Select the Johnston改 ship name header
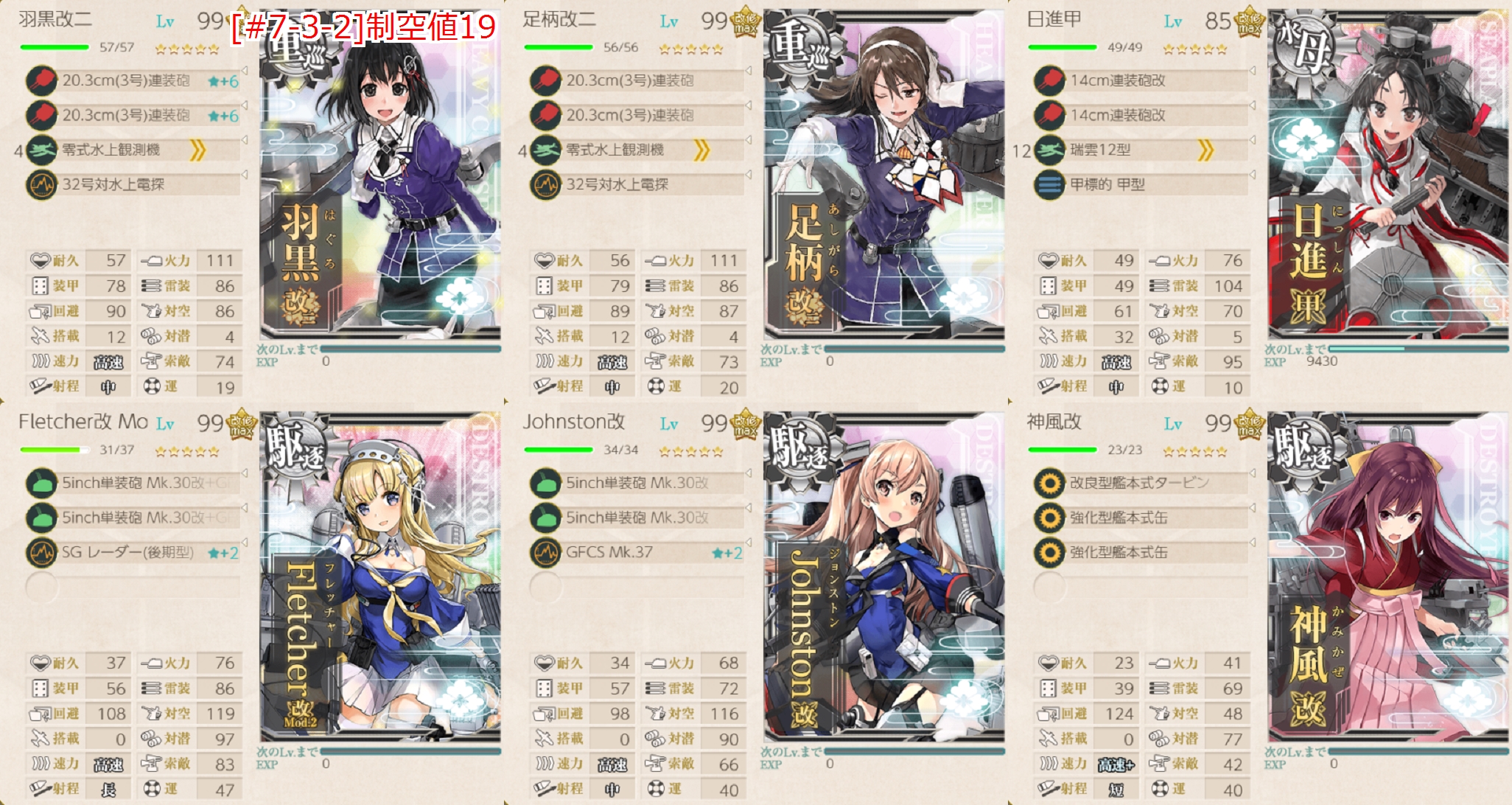The image size is (1512, 805). pos(574,422)
